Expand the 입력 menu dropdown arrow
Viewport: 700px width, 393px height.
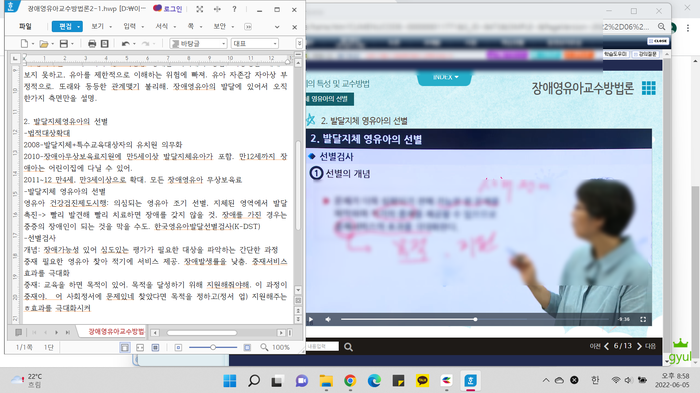point(142,27)
